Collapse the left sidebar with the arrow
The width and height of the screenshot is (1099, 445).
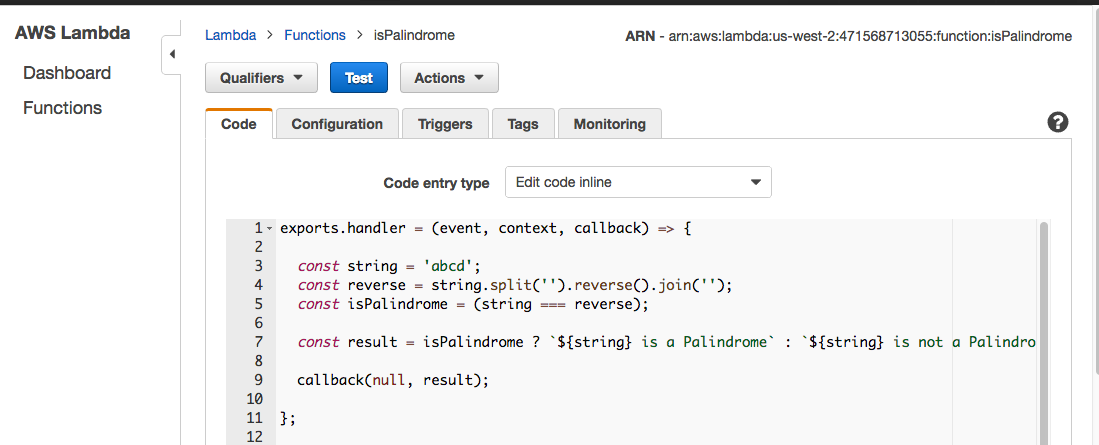(171, 54)
